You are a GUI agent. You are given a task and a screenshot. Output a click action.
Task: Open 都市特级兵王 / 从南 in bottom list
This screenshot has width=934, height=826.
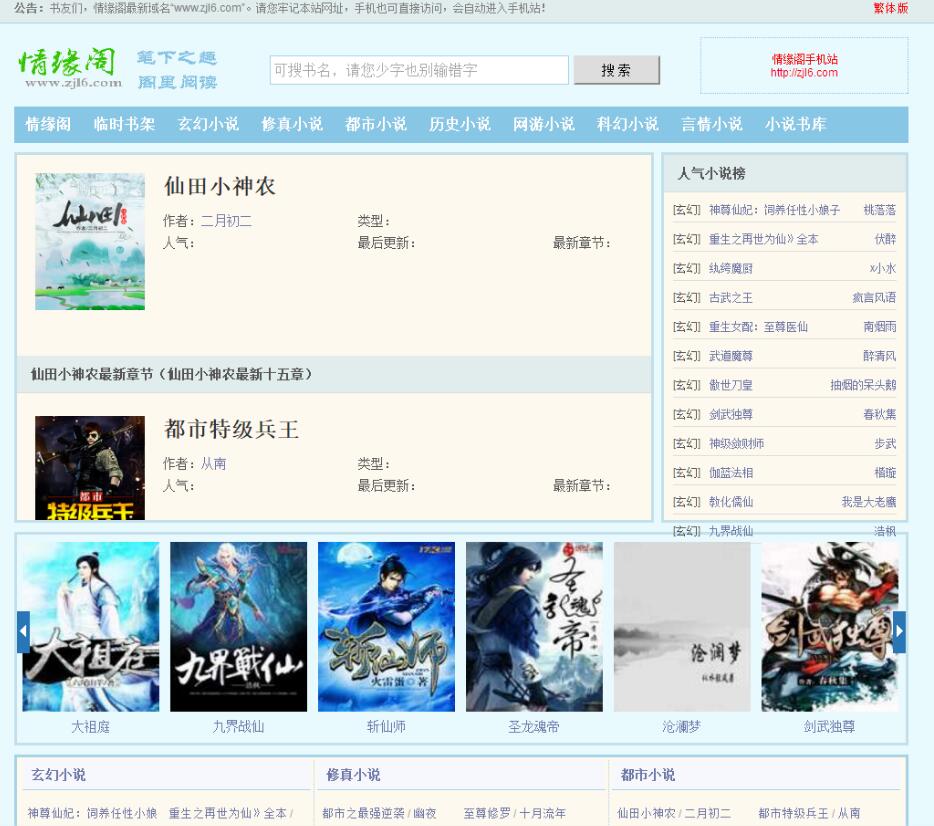coord(810,813)
